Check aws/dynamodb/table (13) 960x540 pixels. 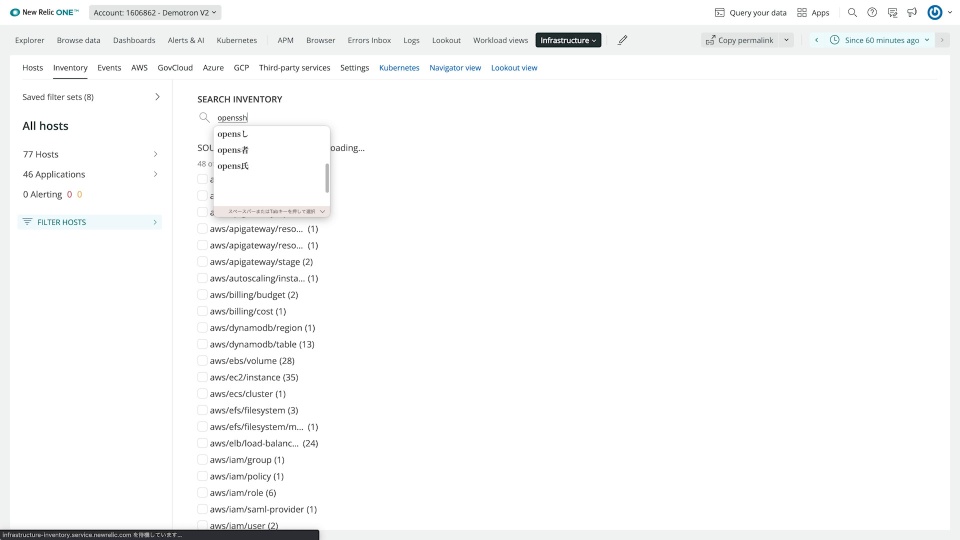[202, 344]
